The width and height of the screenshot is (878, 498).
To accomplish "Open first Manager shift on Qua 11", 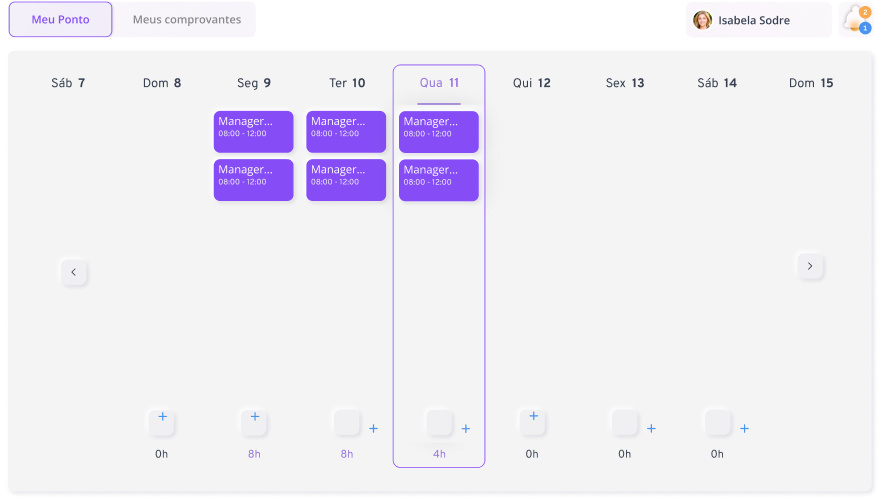I will [438, 132].
